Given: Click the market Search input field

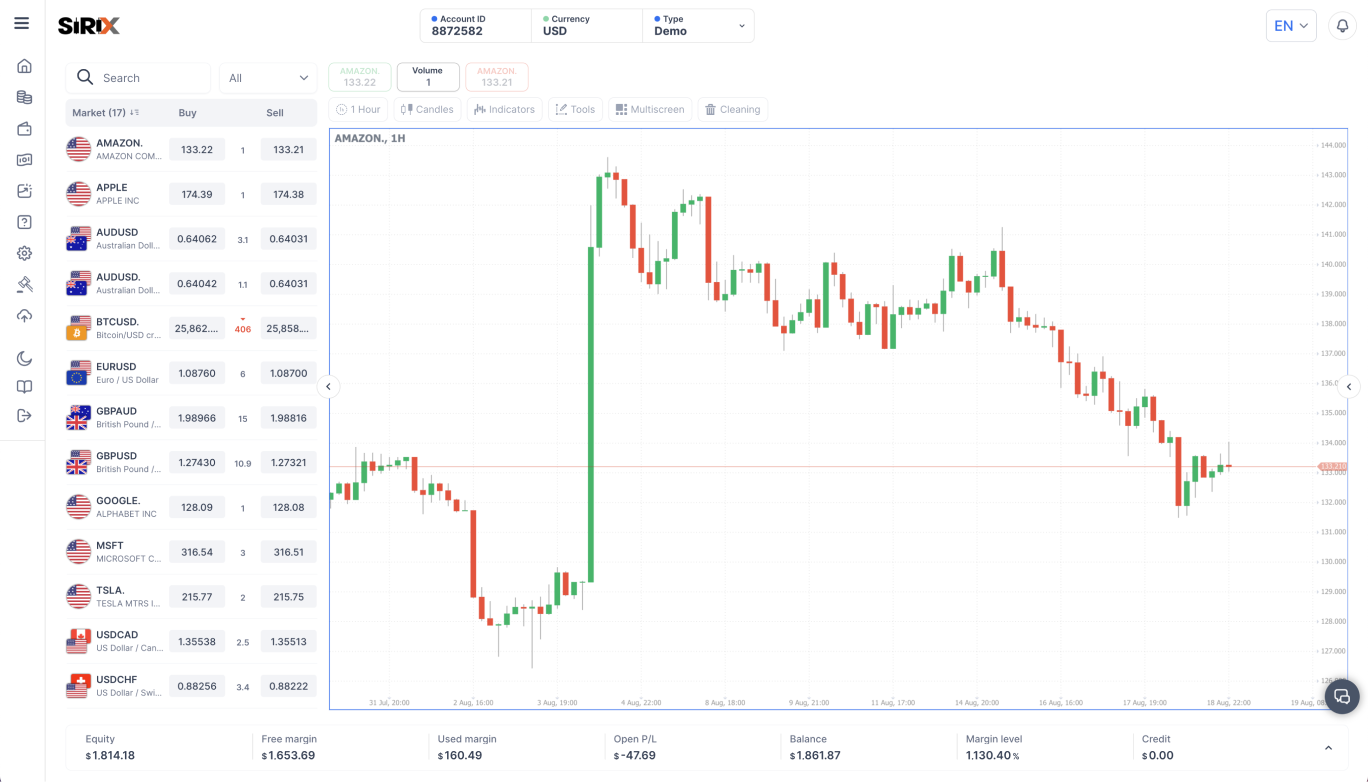Looking at the screenshot, I should [x=150, y=78].
